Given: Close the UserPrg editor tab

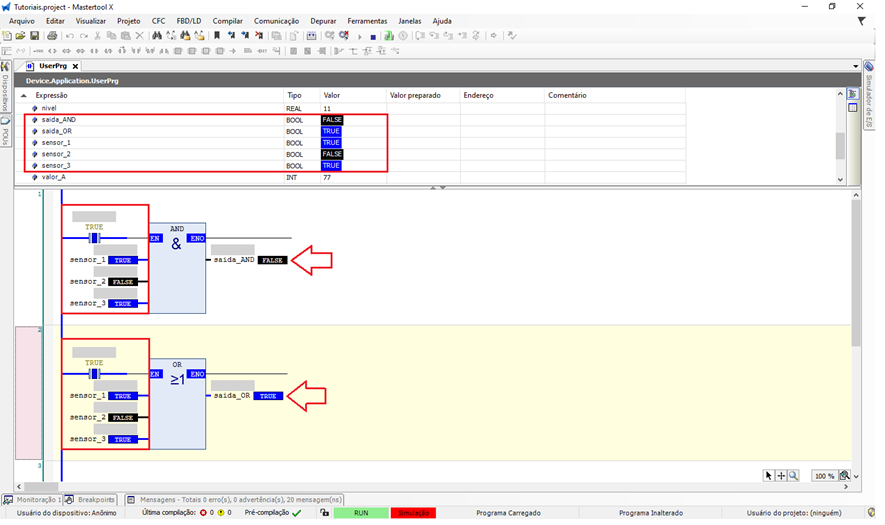Looking at the screenshot, I should (75, 66).
